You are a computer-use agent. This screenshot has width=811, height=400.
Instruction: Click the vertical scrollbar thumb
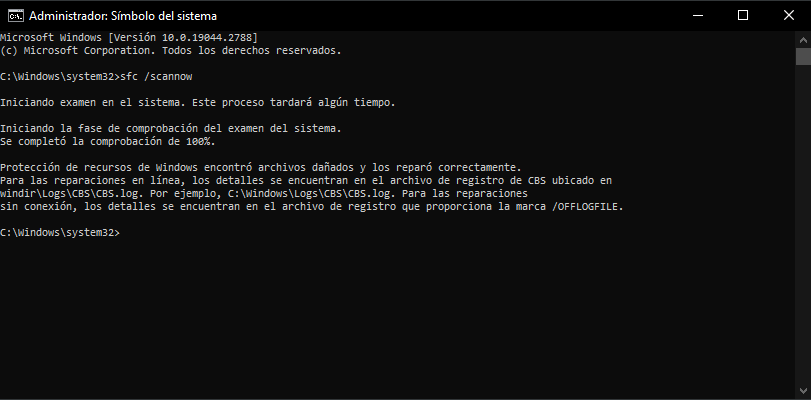point(803,56)
